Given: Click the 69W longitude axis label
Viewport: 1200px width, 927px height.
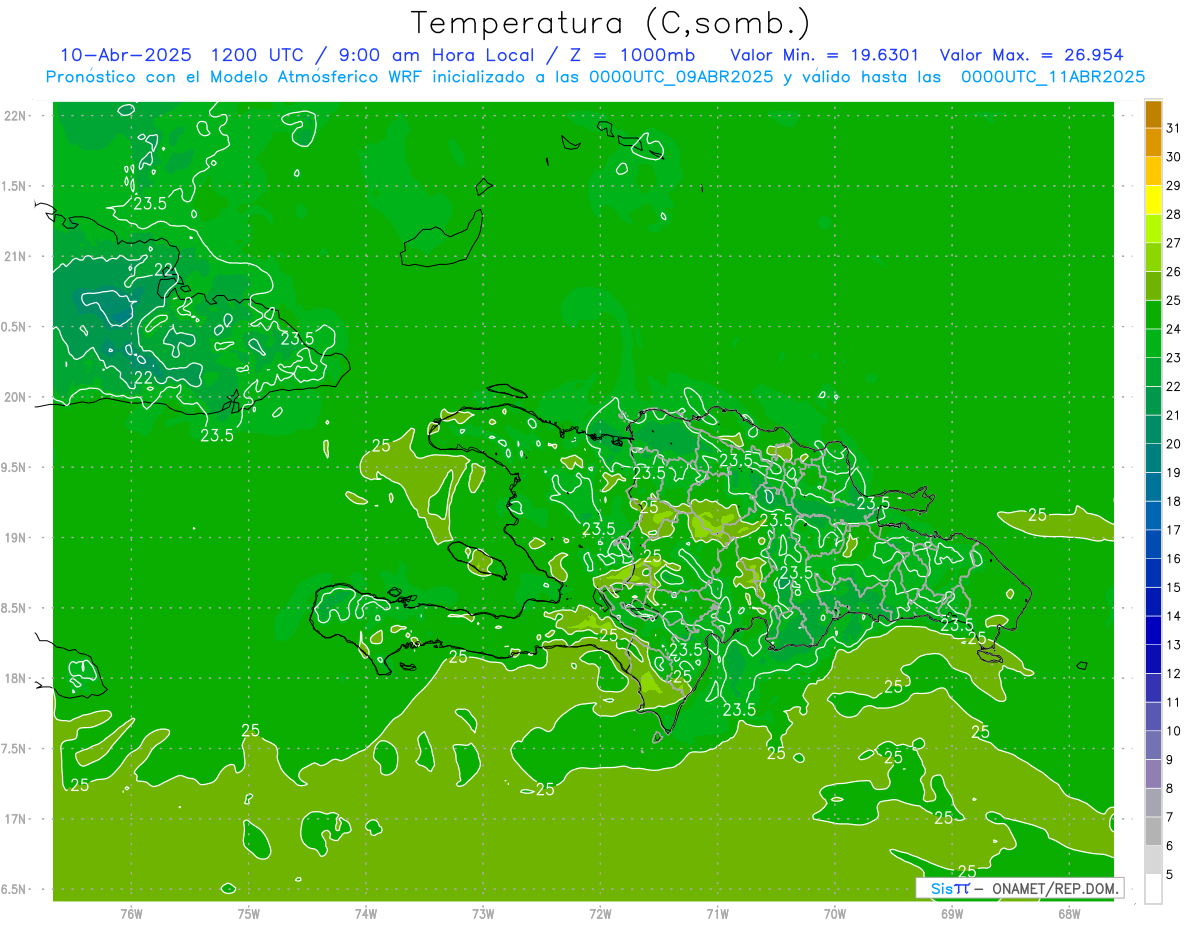Looking at the screenshot, I should coord(952,913).
